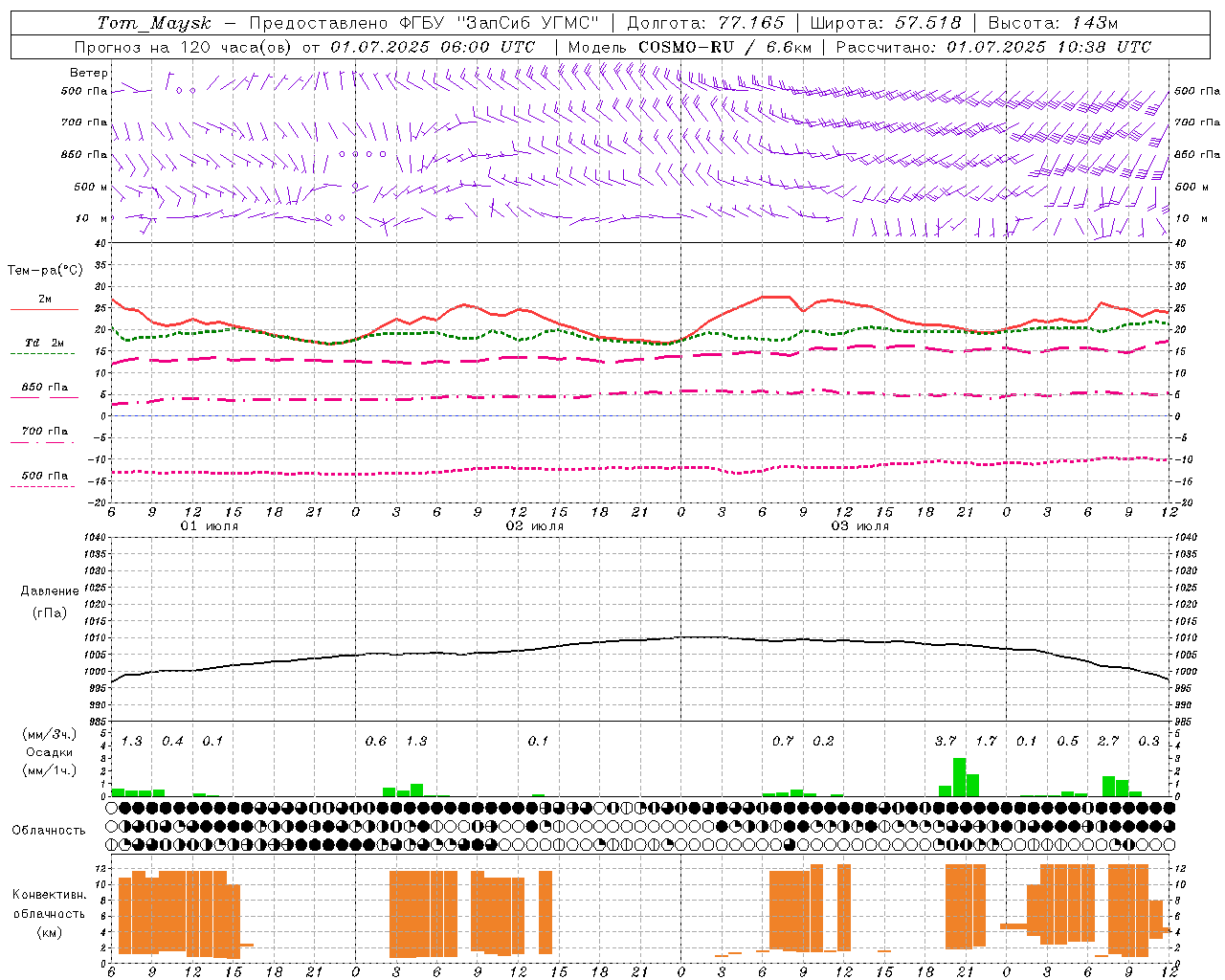1225x980 pixels.
Task: Click the 0.2 precipitation value
Action: (x=823, y=741)
